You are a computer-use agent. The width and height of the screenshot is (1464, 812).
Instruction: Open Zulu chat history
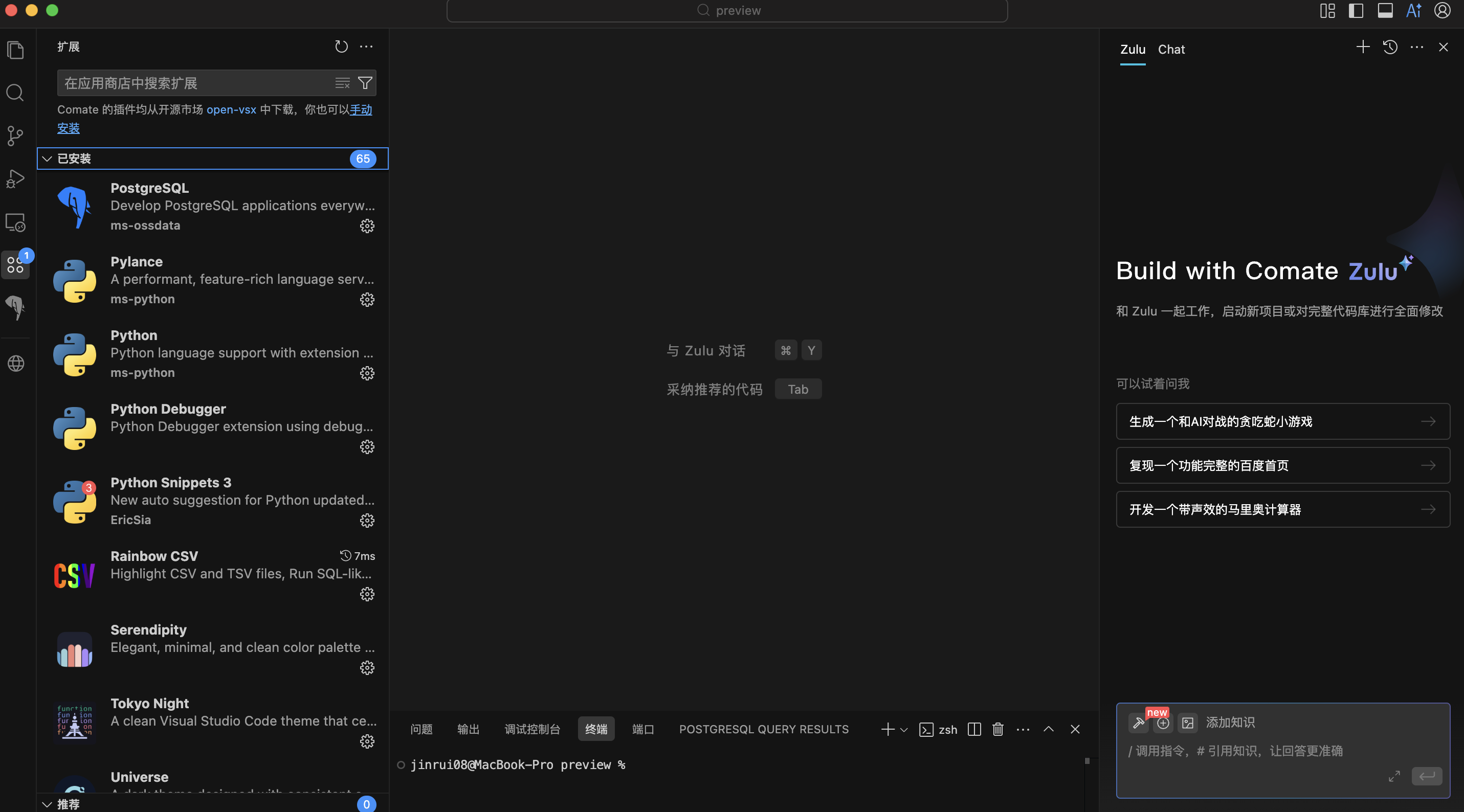1390,47
